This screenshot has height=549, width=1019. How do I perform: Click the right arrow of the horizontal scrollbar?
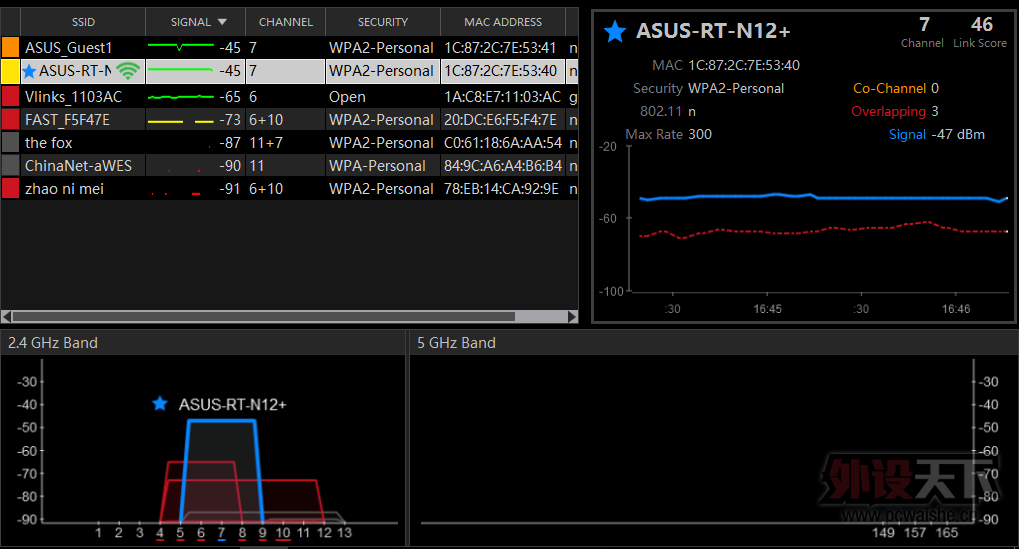(x=573, y=316)
